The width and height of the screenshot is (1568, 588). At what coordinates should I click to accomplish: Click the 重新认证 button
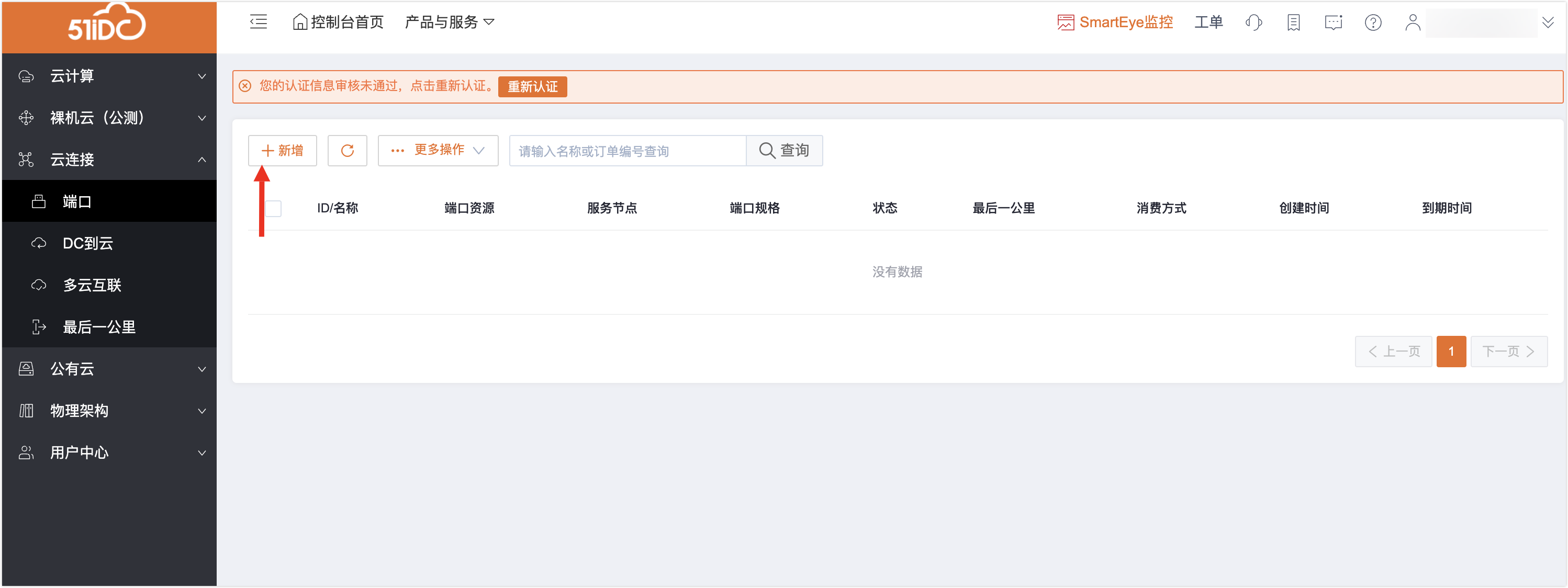[532, 86]
